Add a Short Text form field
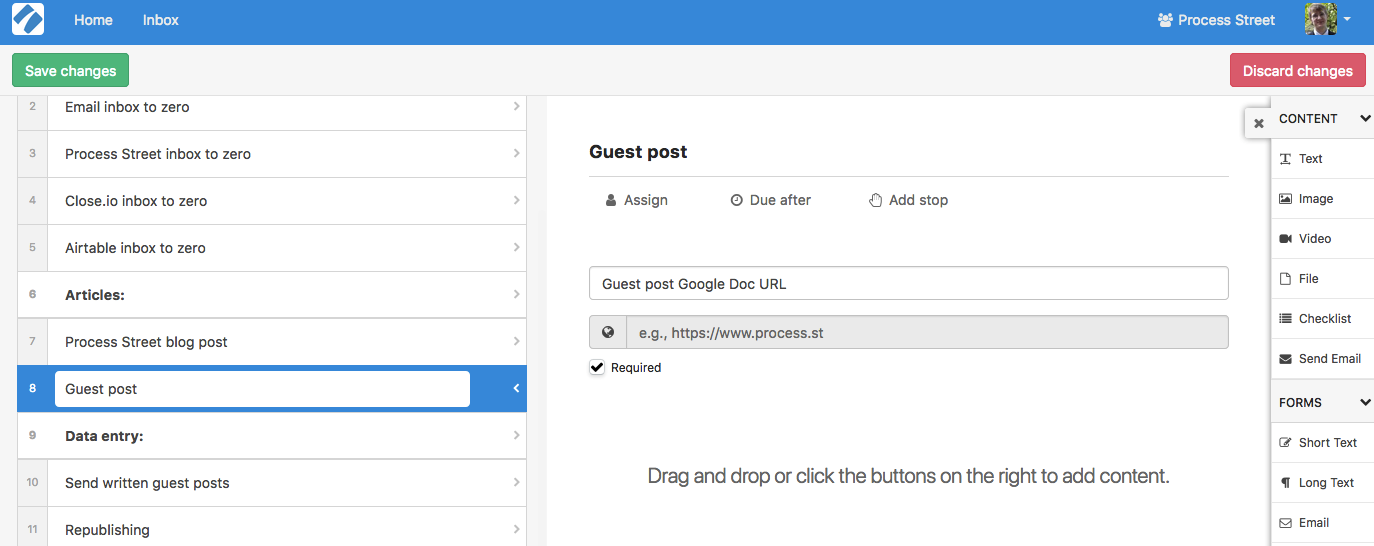This screenshot has width=1374, height=546. pos(1322,443)
